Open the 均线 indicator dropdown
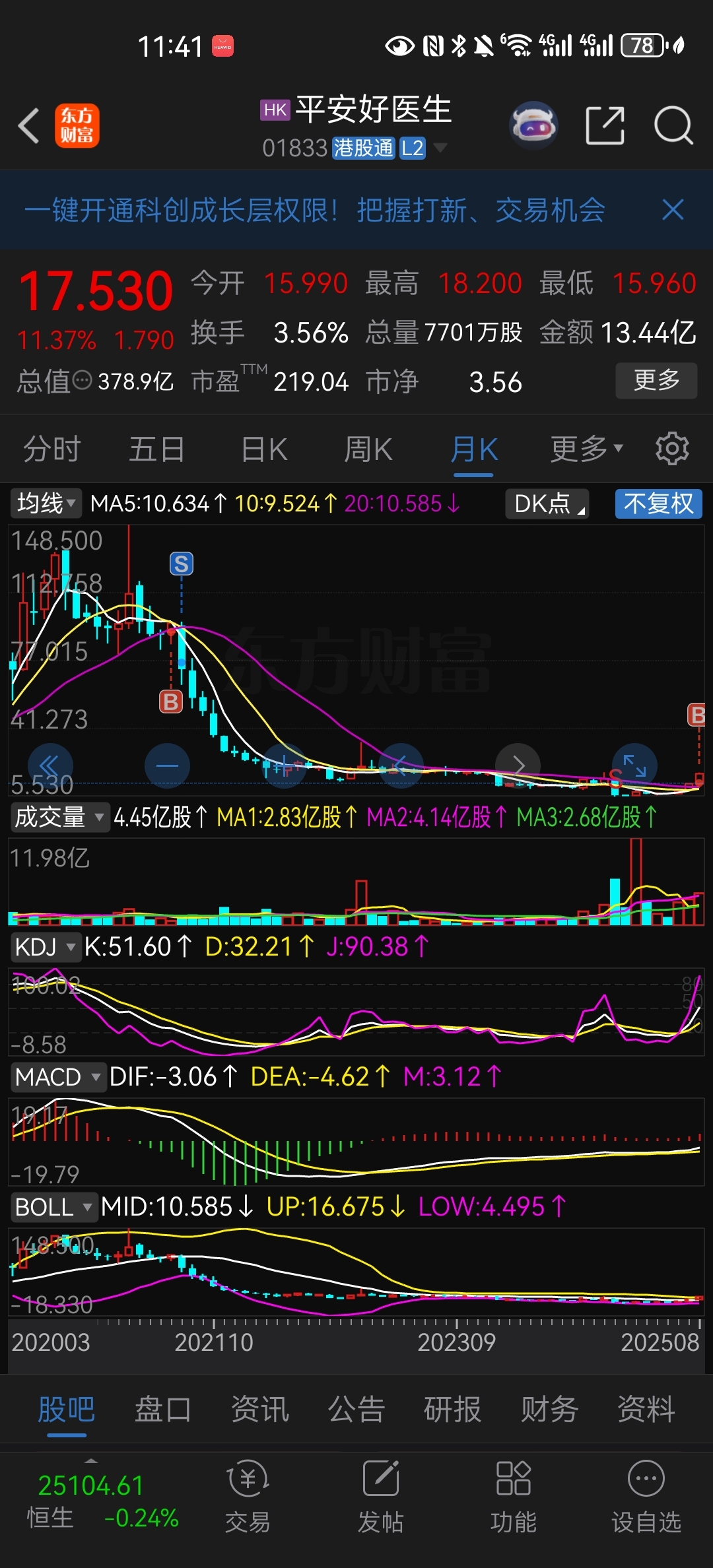This screenshot has width=713, height=1568. point(46,504)
